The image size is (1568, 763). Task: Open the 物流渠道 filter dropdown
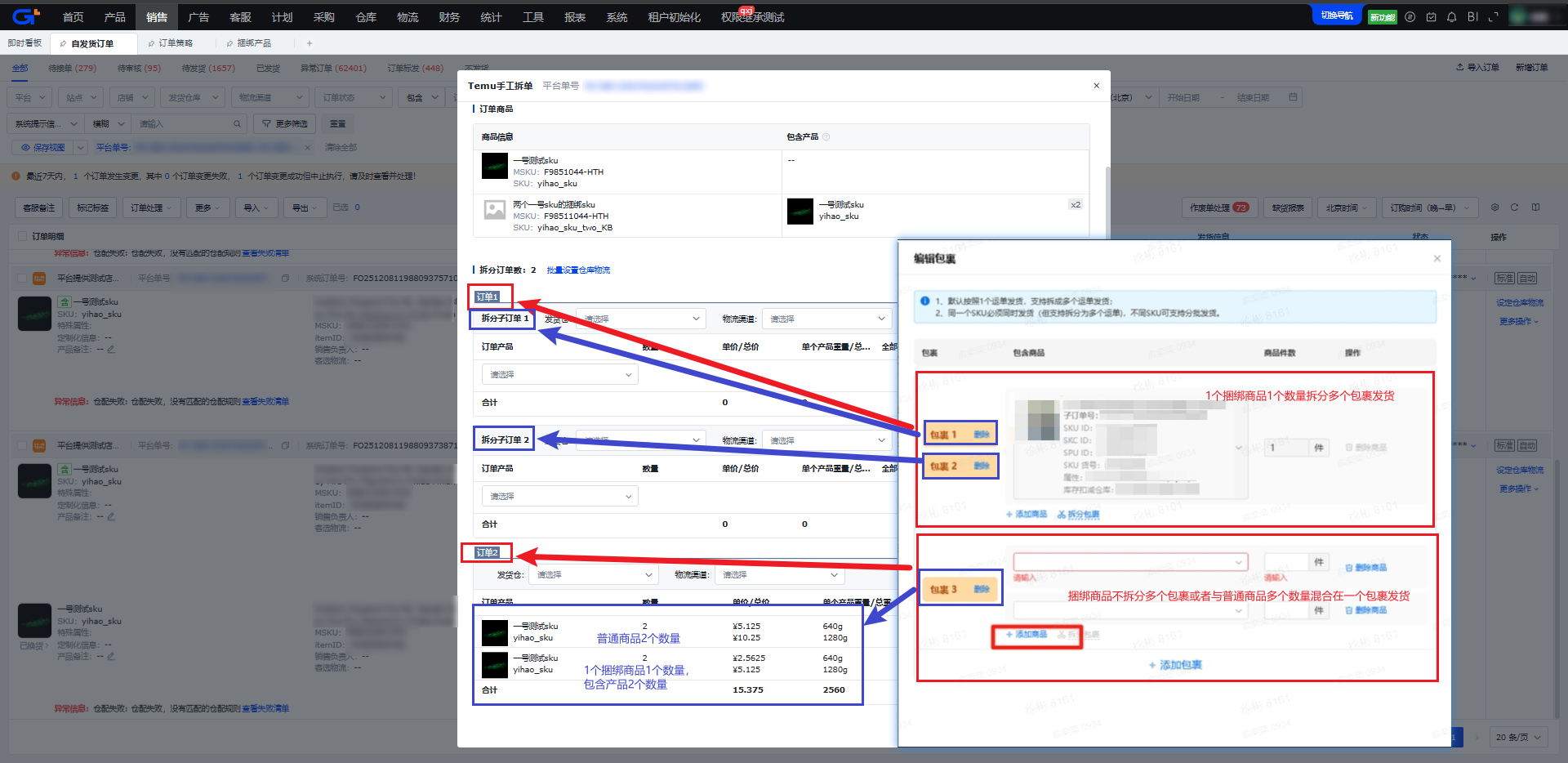pyautogui.click(x=271, y=98)
